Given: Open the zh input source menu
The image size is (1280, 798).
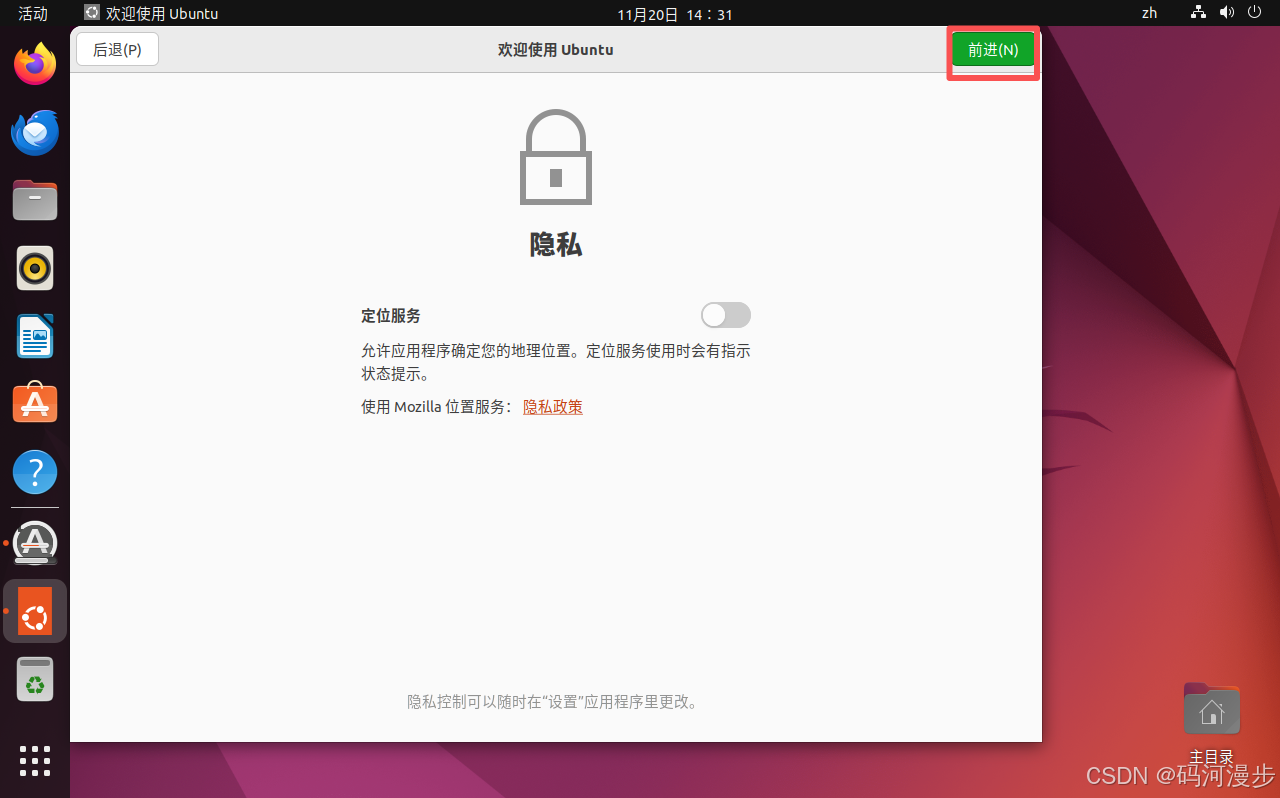Looking at the screenshot, I should (1150, 13).
